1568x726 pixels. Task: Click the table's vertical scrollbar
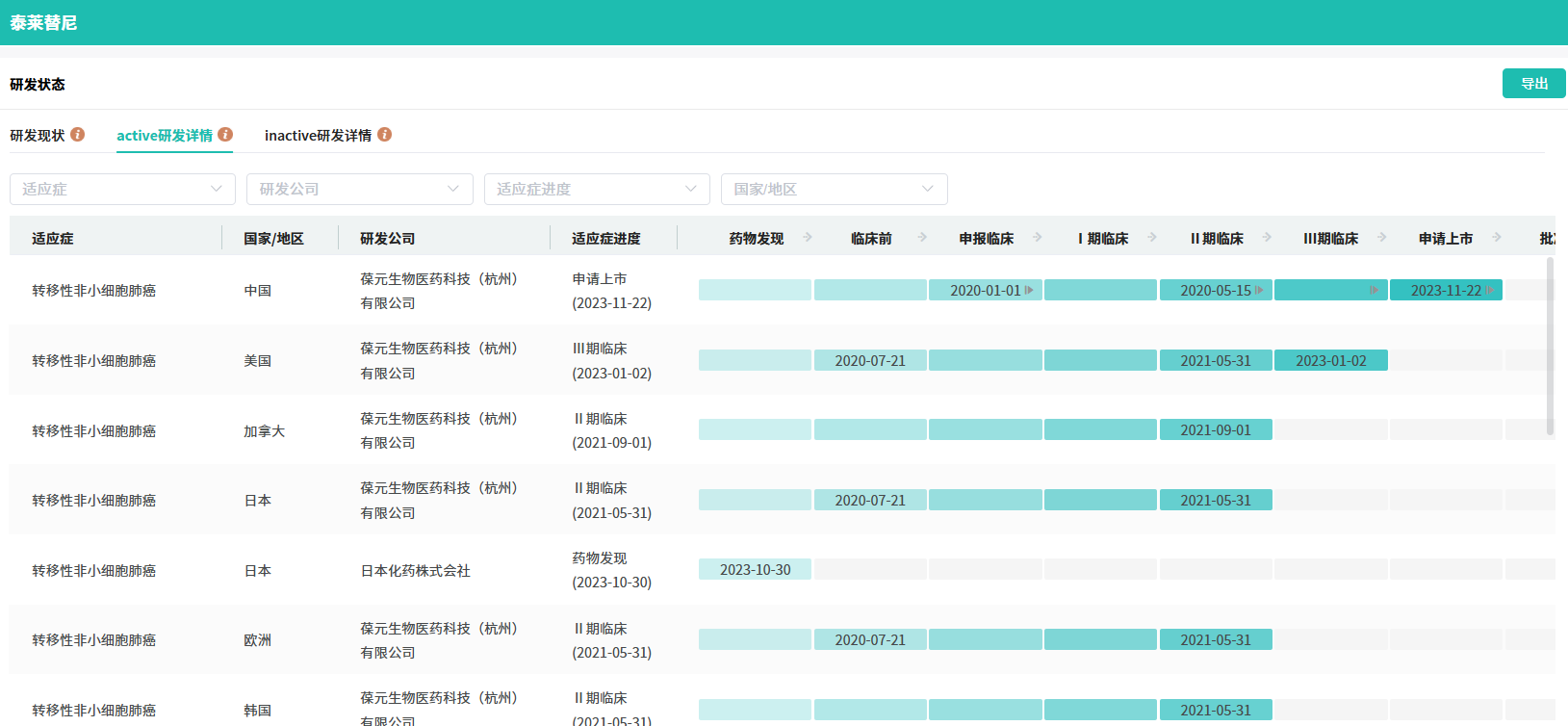[x=1550, y=347]
